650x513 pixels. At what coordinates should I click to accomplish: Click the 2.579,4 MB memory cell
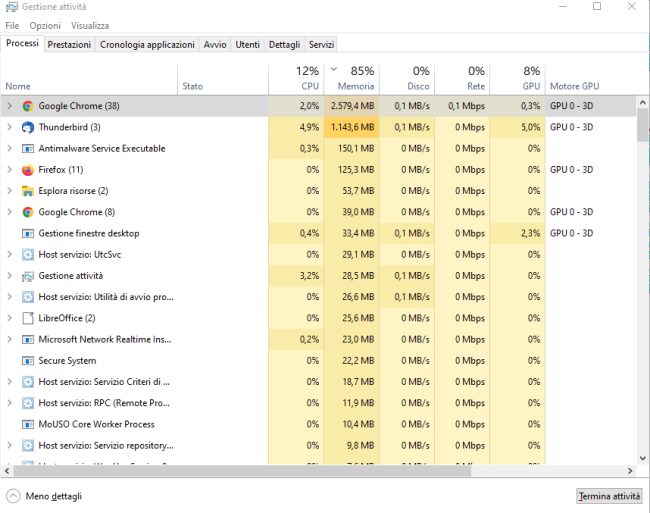352,106
